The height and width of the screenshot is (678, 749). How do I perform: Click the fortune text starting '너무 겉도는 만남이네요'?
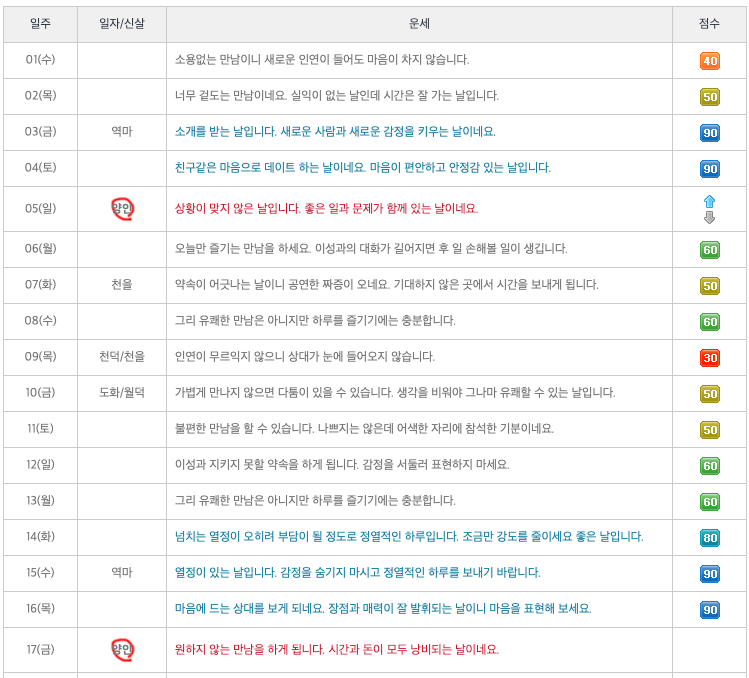pos(337,96)
